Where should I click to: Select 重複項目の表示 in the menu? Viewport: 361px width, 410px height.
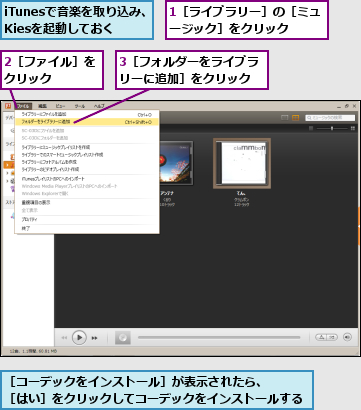[87, 202]
